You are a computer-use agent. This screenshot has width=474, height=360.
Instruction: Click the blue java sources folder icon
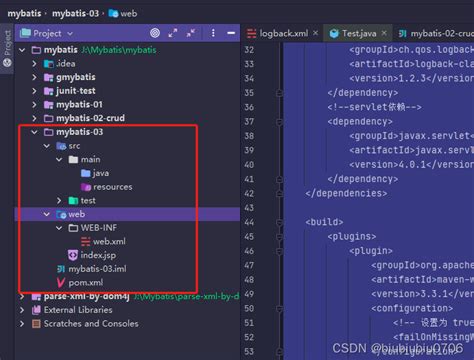[x=86, y=173]
